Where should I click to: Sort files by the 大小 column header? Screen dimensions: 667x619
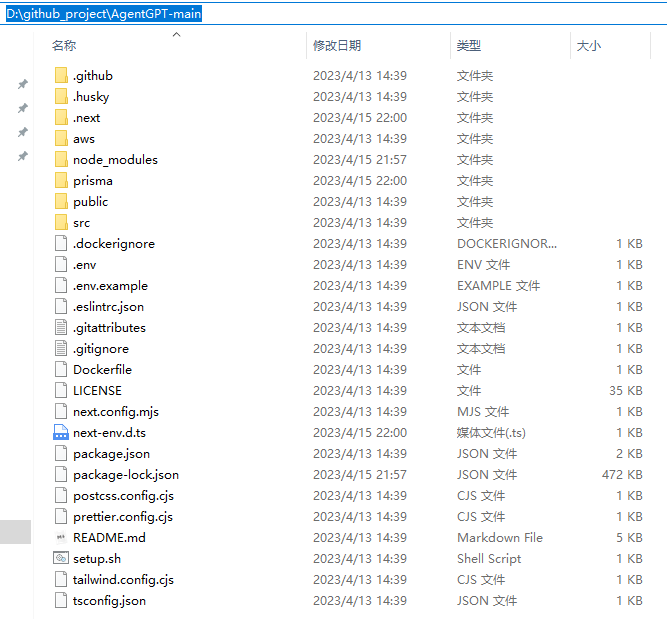[x=589, y=46]
